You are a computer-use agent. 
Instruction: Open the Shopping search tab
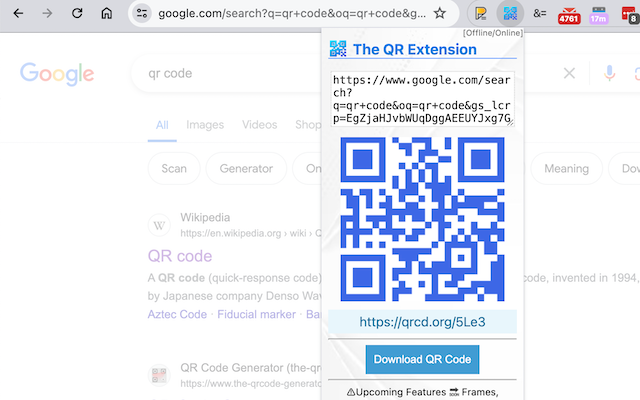[308, 125]
